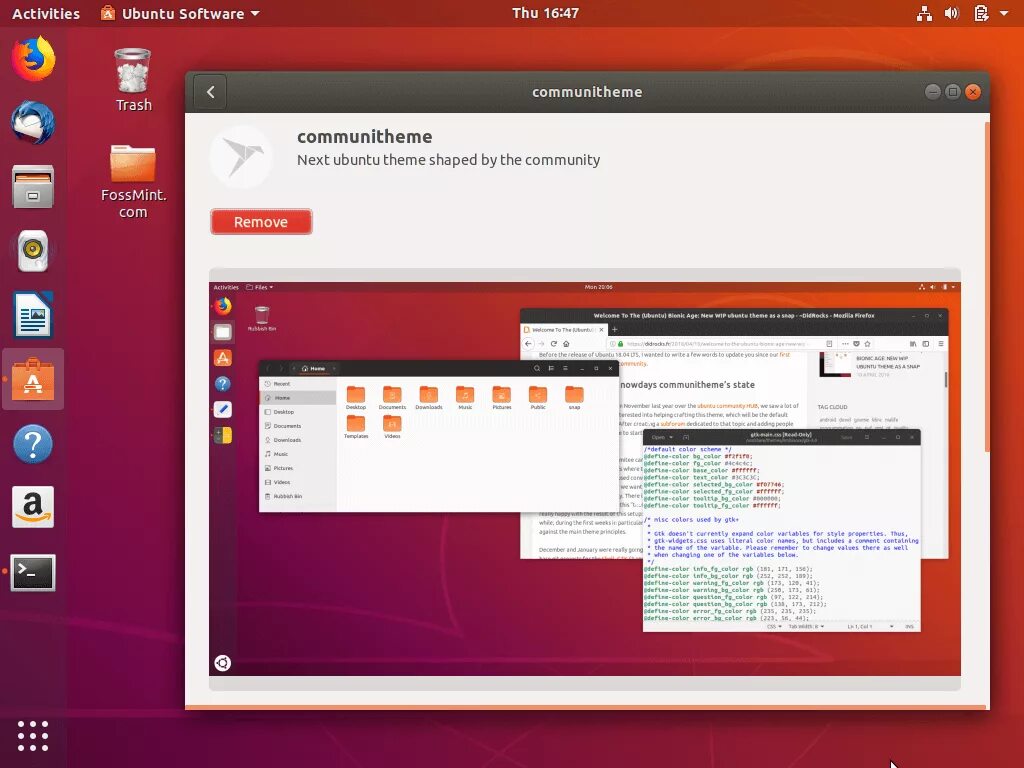The image size is (1024, 768).
Task: Click the communitheme bird logo icon
Action: [x=241, y=157]
